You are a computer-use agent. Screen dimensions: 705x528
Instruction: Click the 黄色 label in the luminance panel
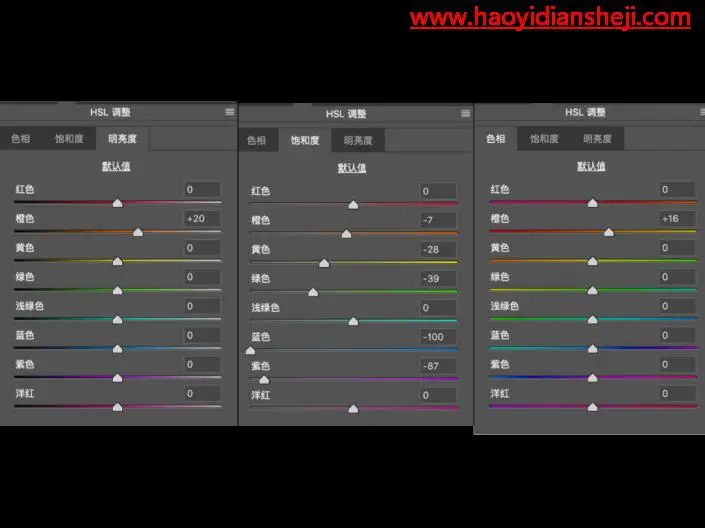(25, 248)
